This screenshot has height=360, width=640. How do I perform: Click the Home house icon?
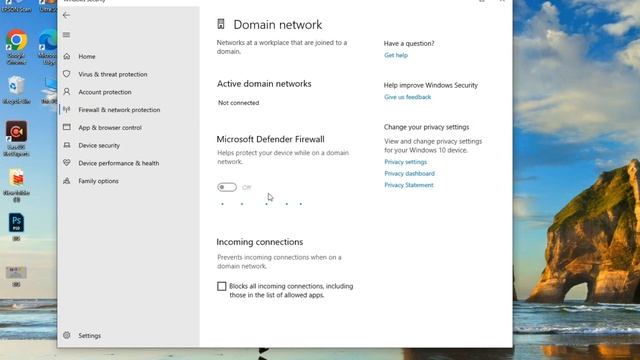tap(67, 56)
